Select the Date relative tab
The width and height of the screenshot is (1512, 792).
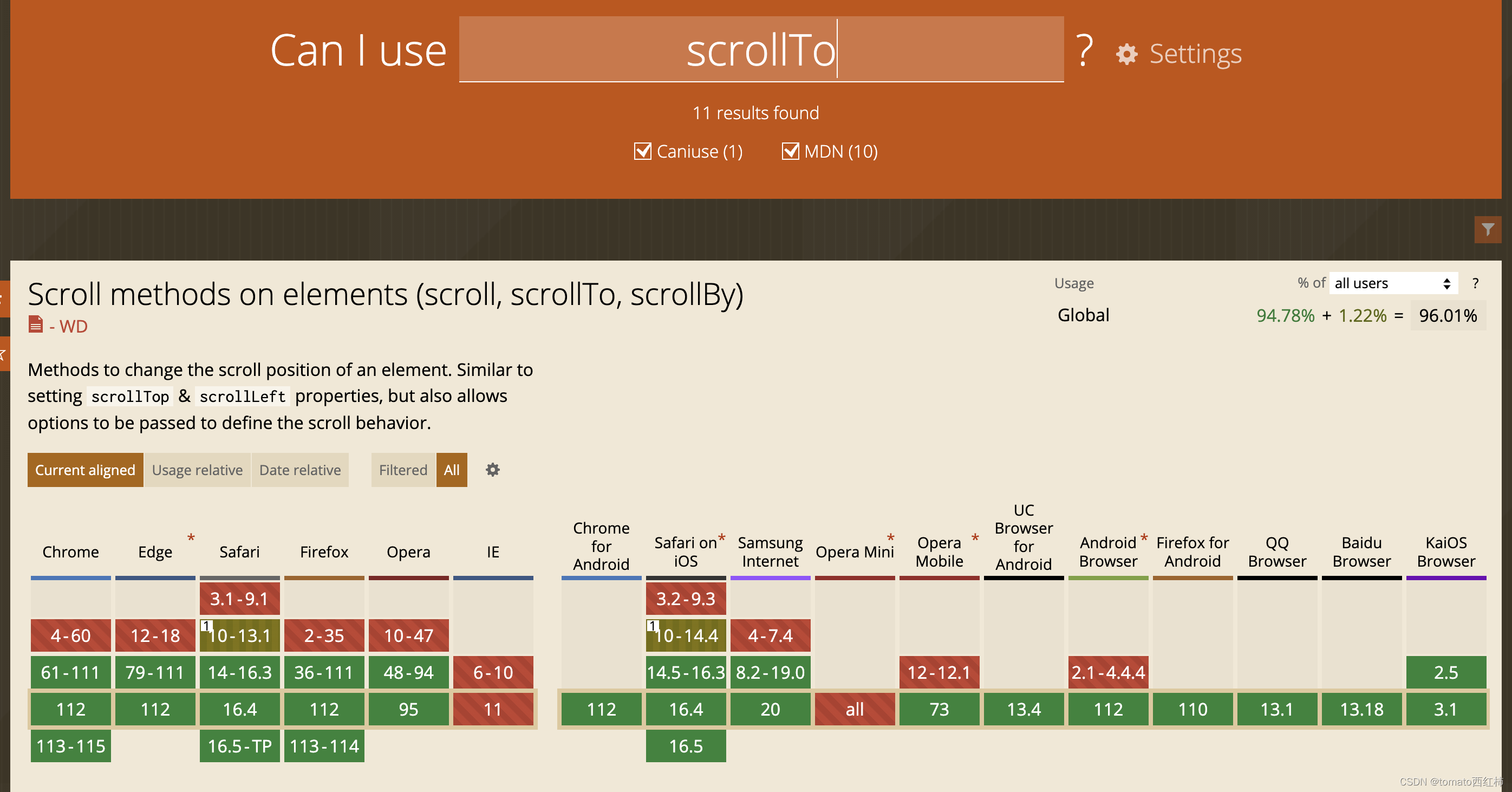300,470
